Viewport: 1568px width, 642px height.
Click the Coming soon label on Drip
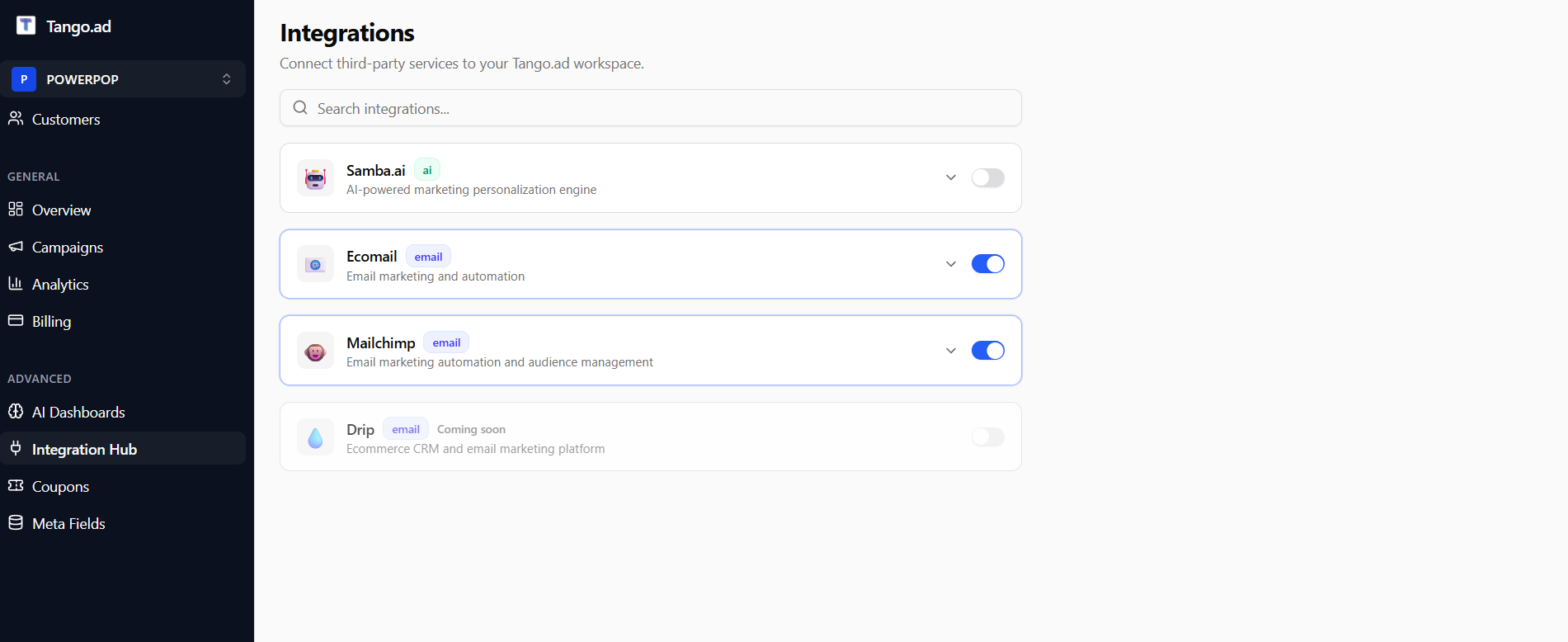471,429
